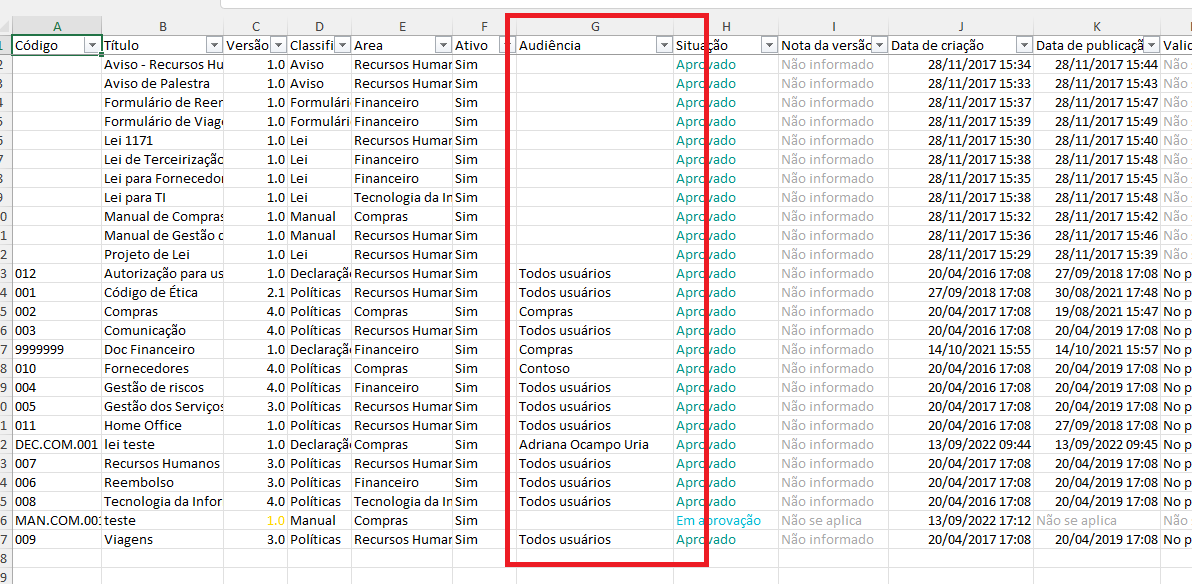Select the cell "Viagens"

click(x=163, y=540)
